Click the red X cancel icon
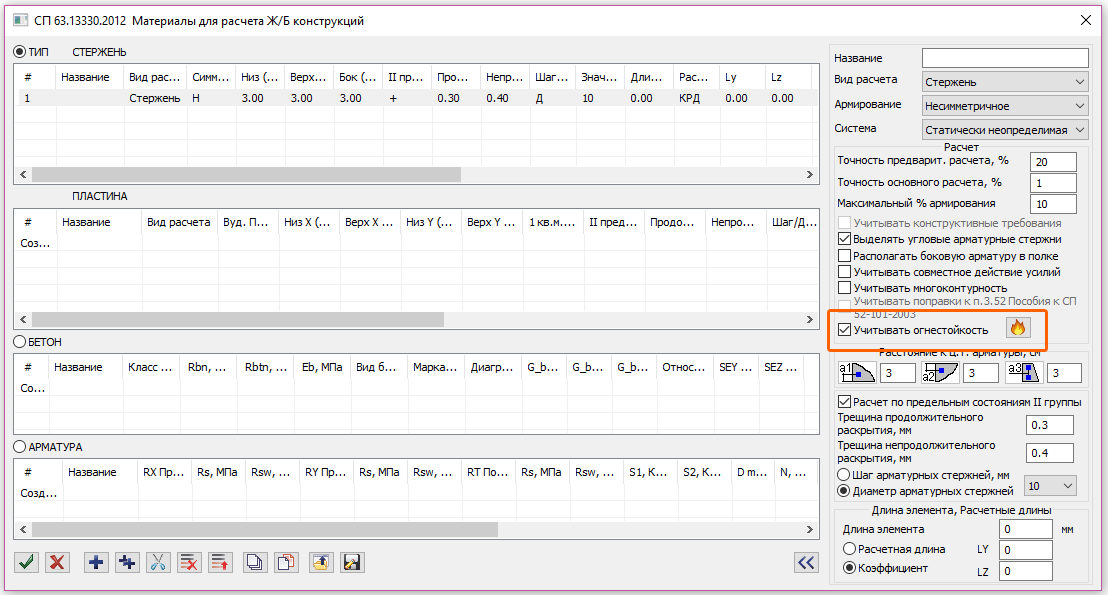Viewport: 1108px width, 595px height. (58, 562)
